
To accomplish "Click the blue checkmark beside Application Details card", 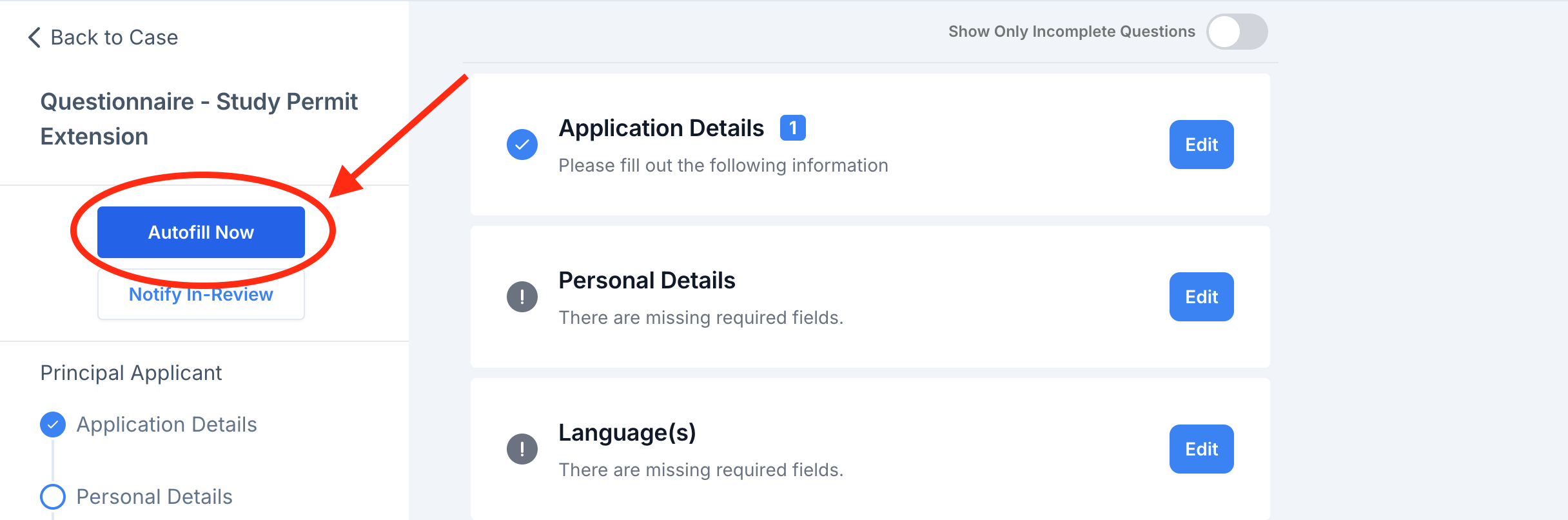I will [x=522, y=145].
